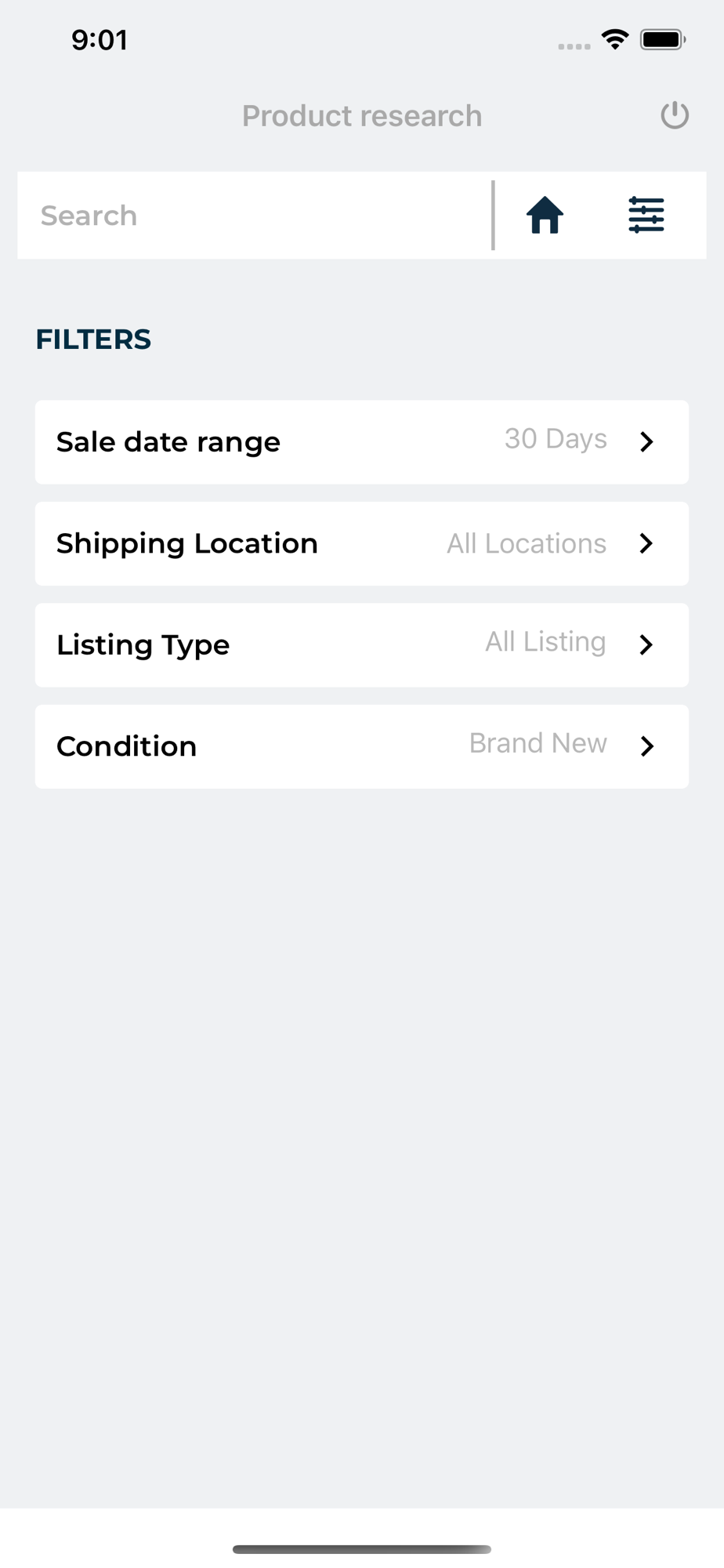Screen dimensions: 724x1568
Task: Click the battery status icon
Action: click(x=663, y=39)
